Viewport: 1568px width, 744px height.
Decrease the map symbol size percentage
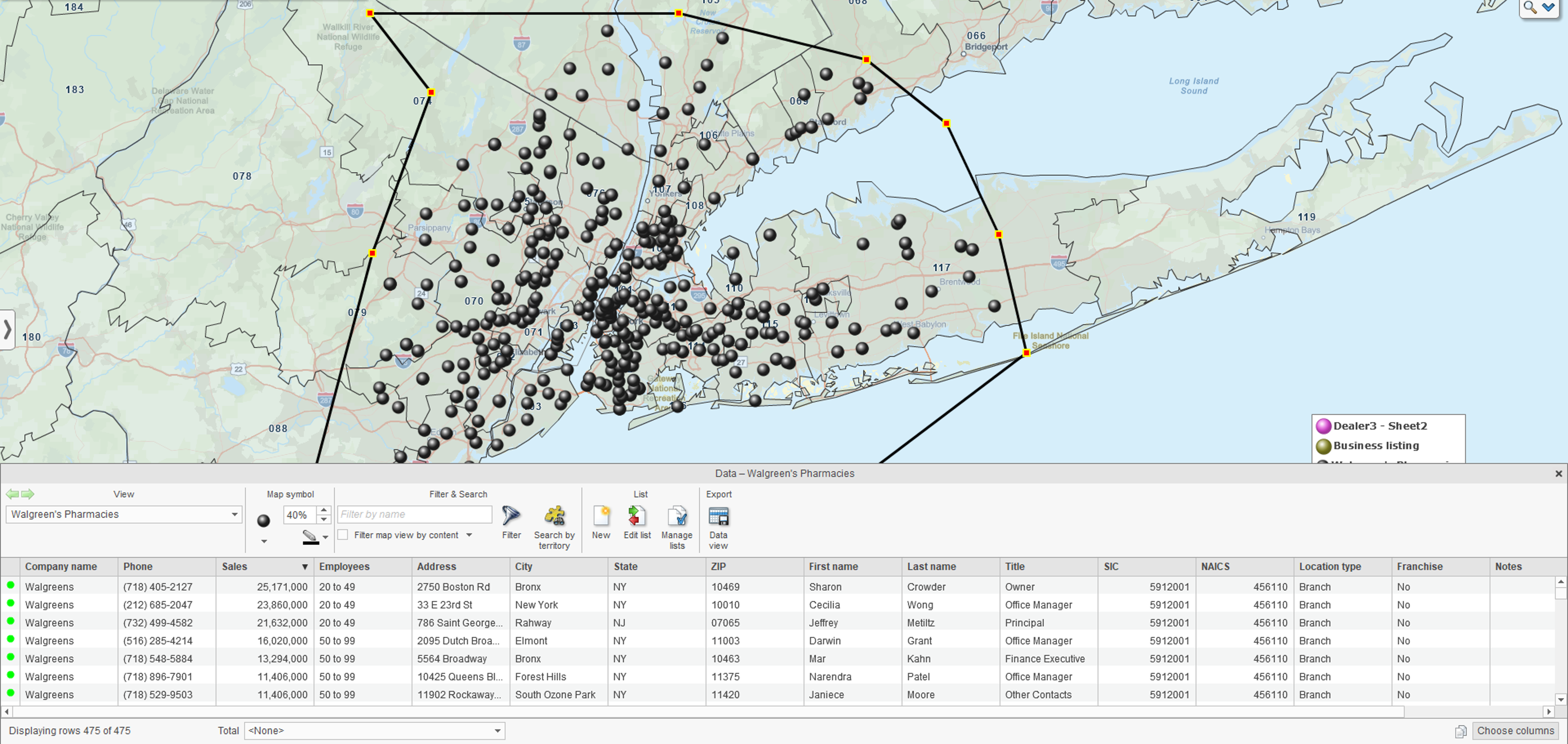pyautogui.click(x=325, y=519)
